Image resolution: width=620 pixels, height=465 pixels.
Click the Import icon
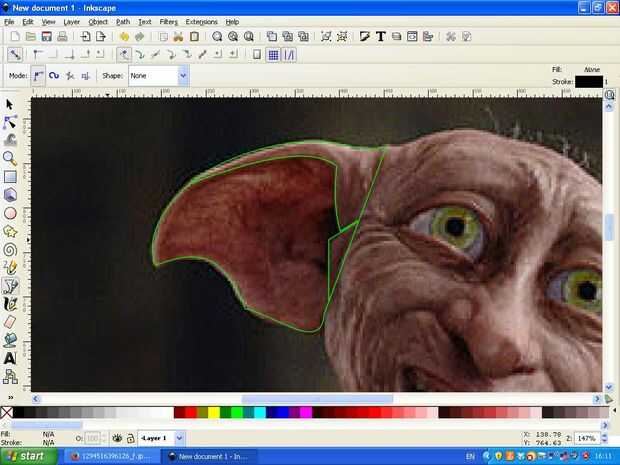(85, 37)
